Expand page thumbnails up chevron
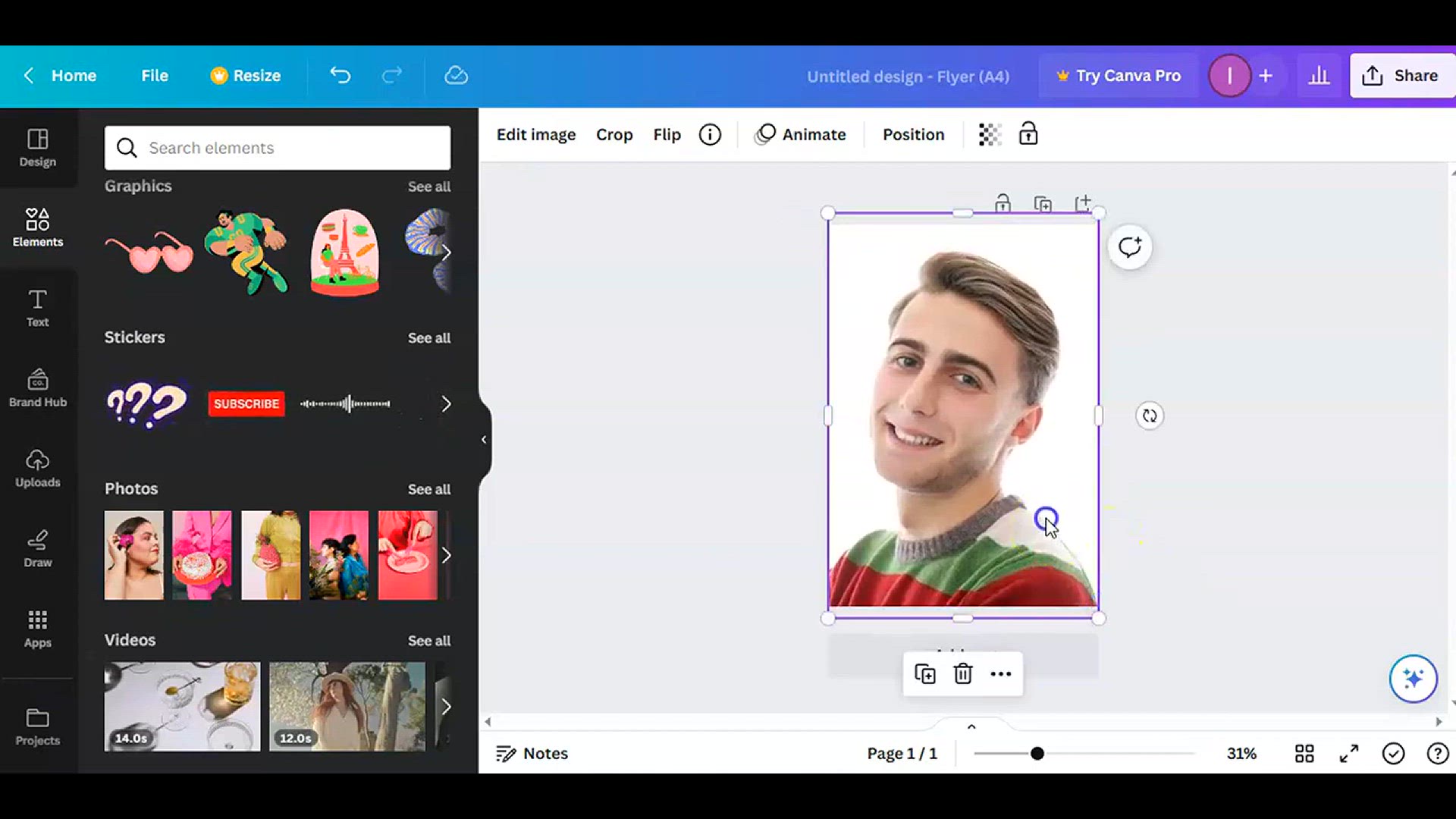 click(x=971, y=726)
